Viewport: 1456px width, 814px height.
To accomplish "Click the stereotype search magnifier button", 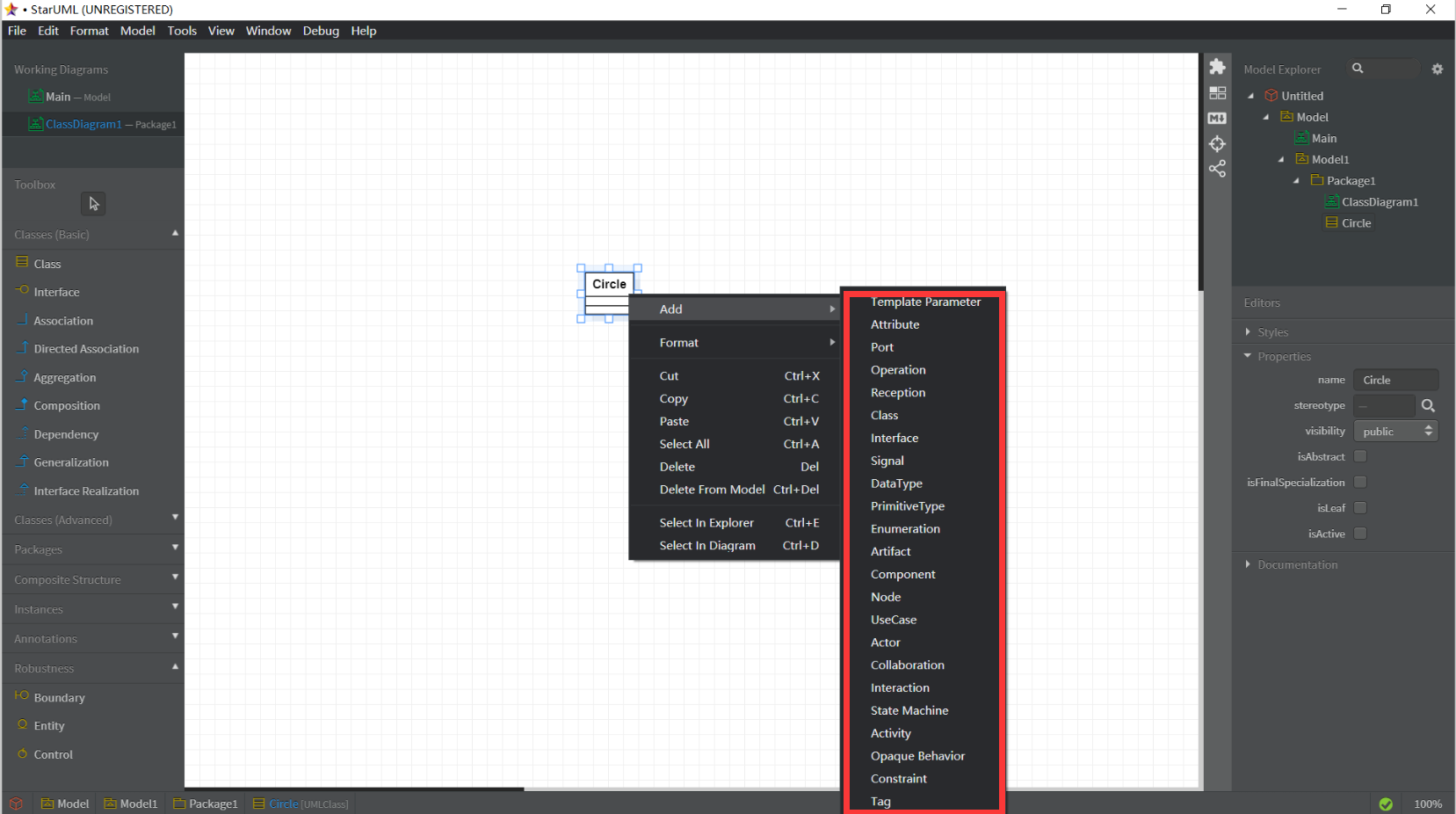I will point(1428,405).
